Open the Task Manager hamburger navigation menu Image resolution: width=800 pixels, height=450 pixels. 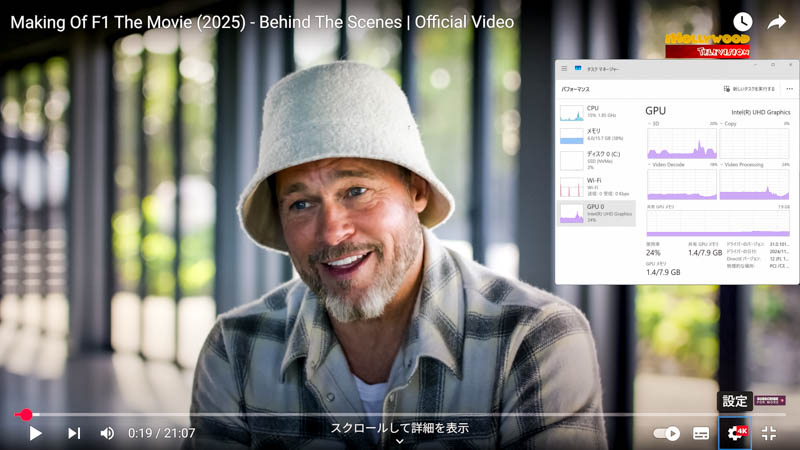(x=564, y=68)
